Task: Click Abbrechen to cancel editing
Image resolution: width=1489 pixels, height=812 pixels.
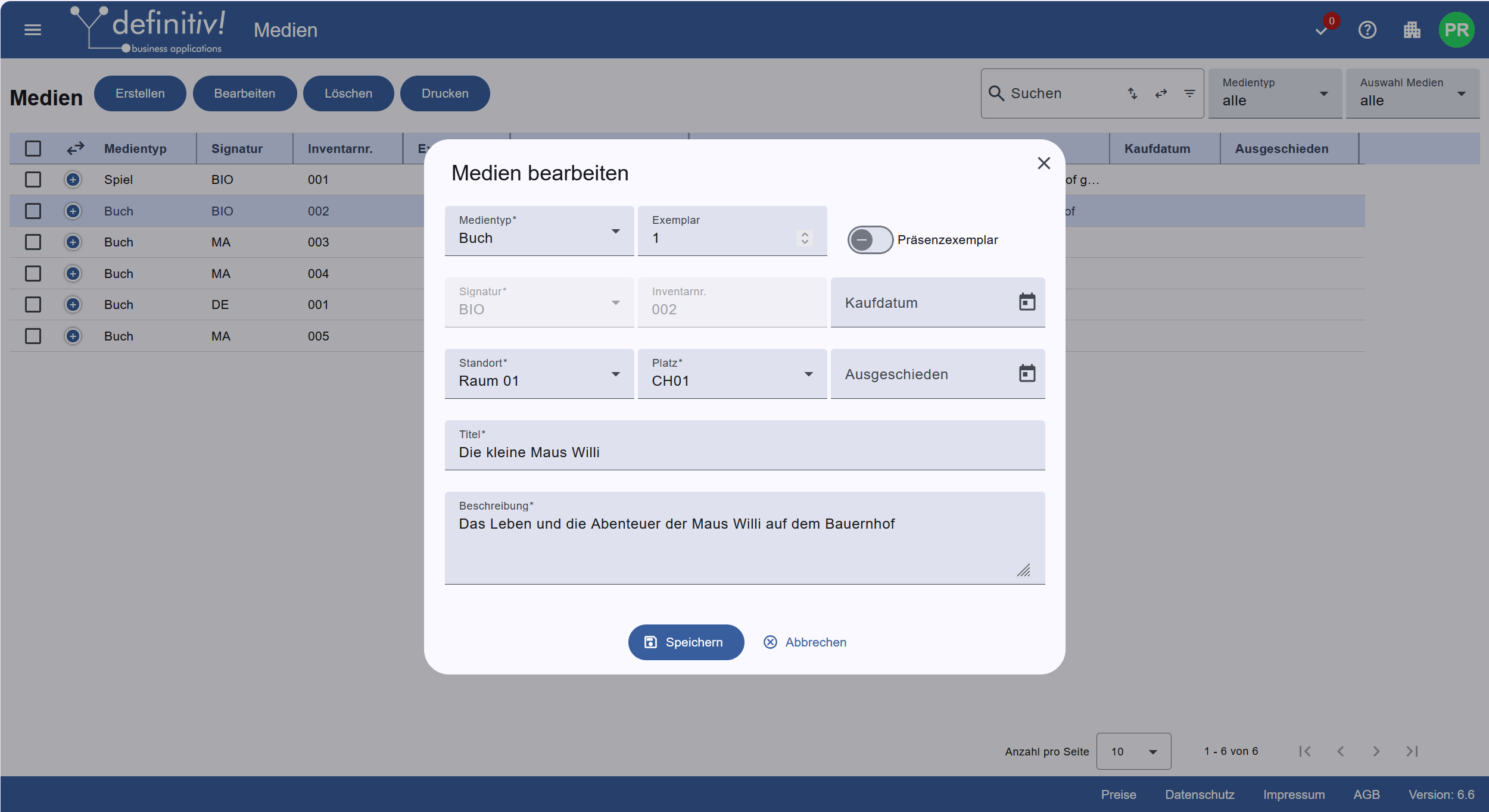Action: tap(805, 642)
